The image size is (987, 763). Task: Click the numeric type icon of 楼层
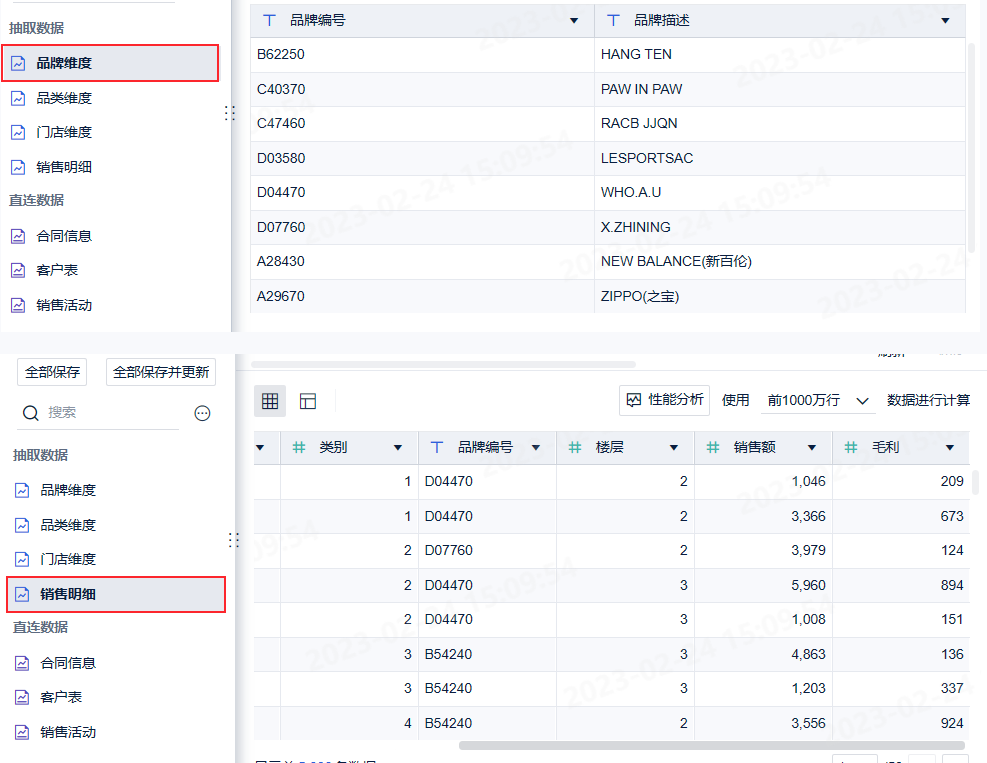(x=575, y=448)
